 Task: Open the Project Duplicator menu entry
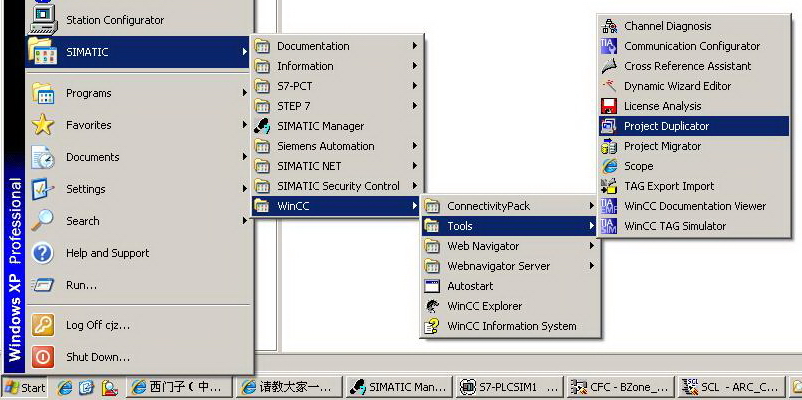pyautogui.click(x=666, y=126)
